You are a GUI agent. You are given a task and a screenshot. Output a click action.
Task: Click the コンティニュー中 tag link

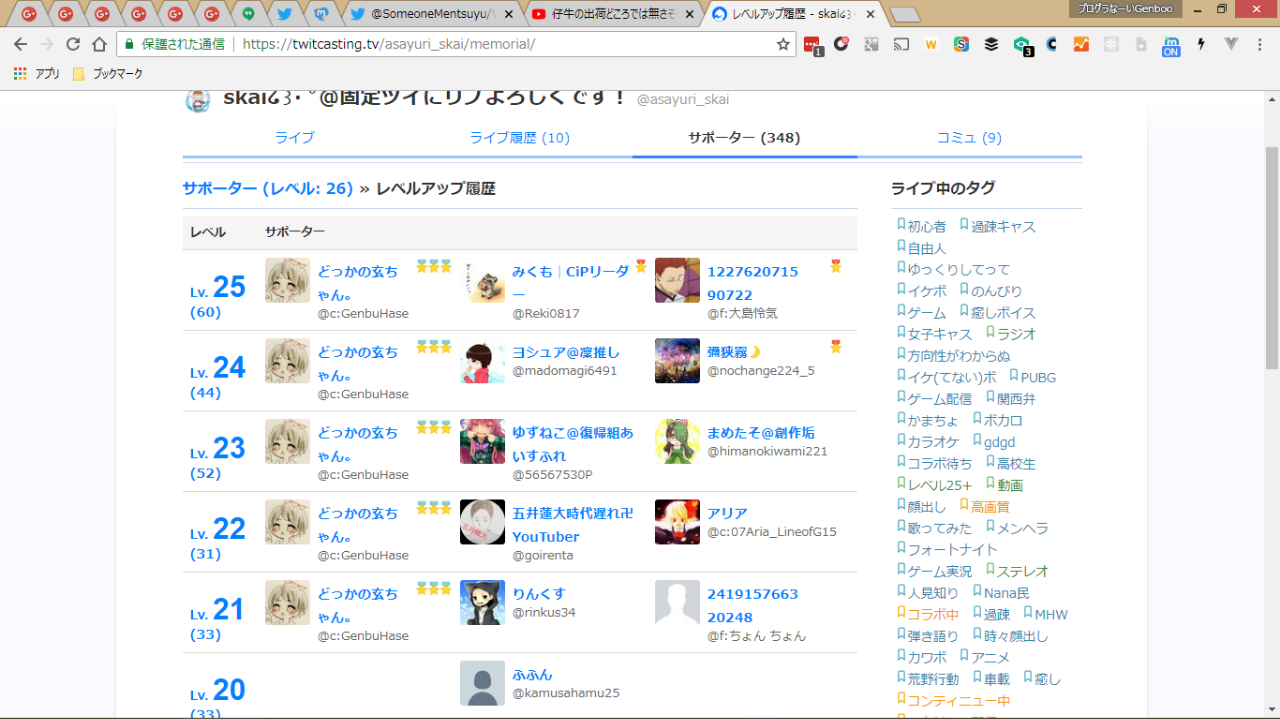tap(958, 701)
